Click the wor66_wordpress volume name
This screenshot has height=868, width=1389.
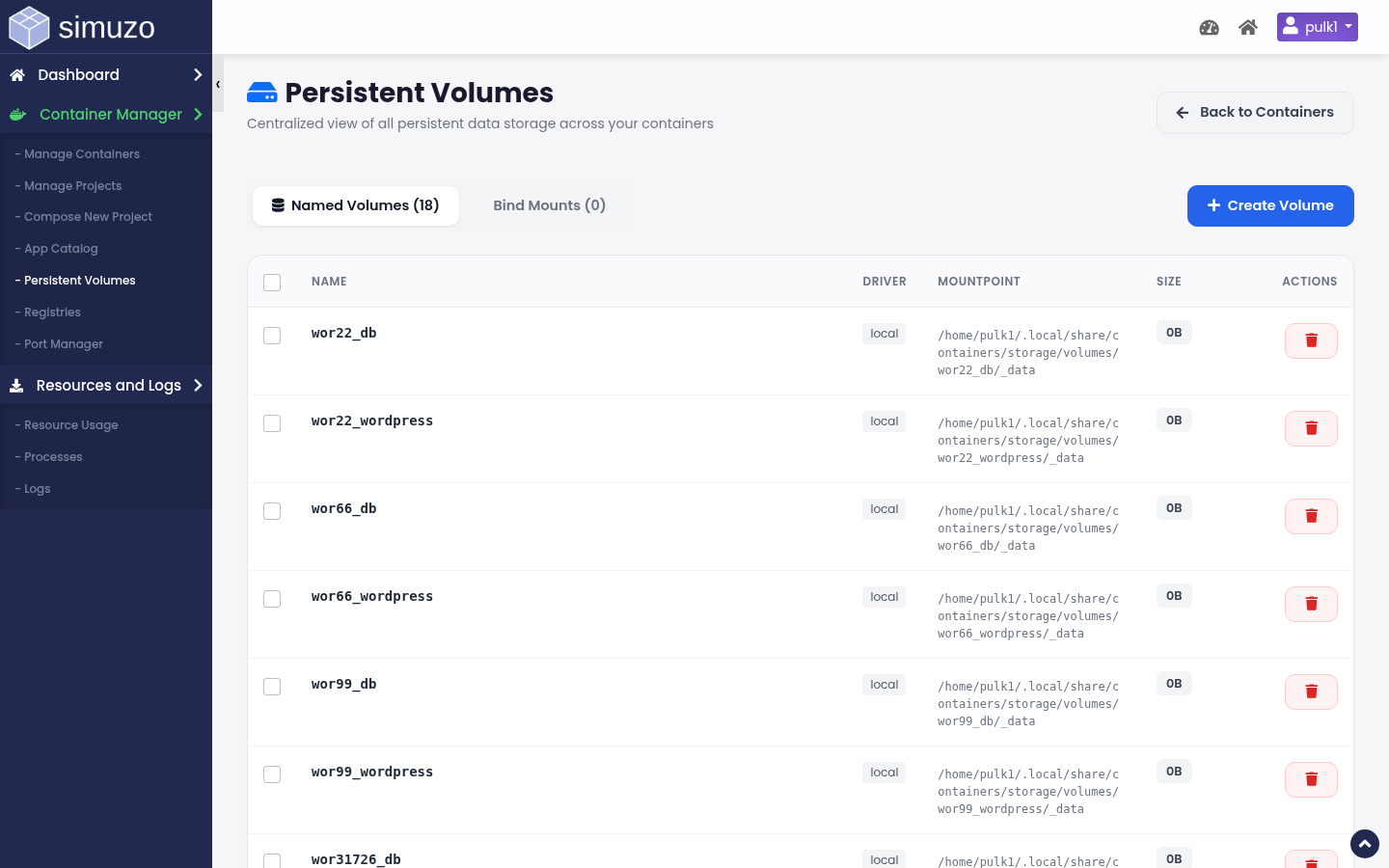pyautogui.click(x=372, y=596)
